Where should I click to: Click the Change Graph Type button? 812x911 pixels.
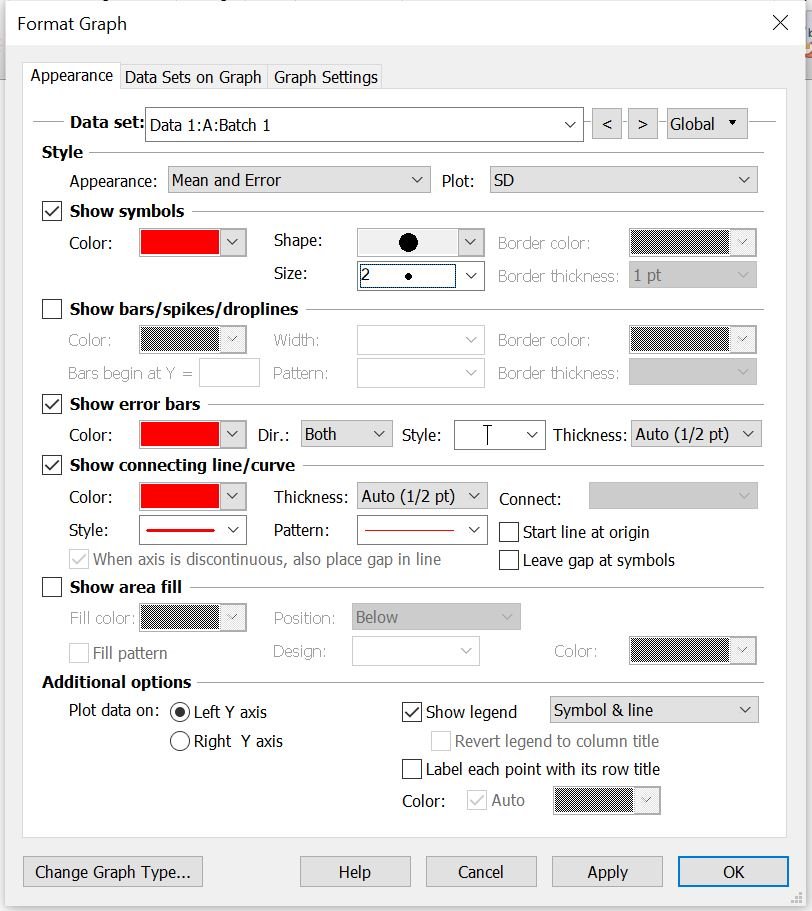point(112,871)
